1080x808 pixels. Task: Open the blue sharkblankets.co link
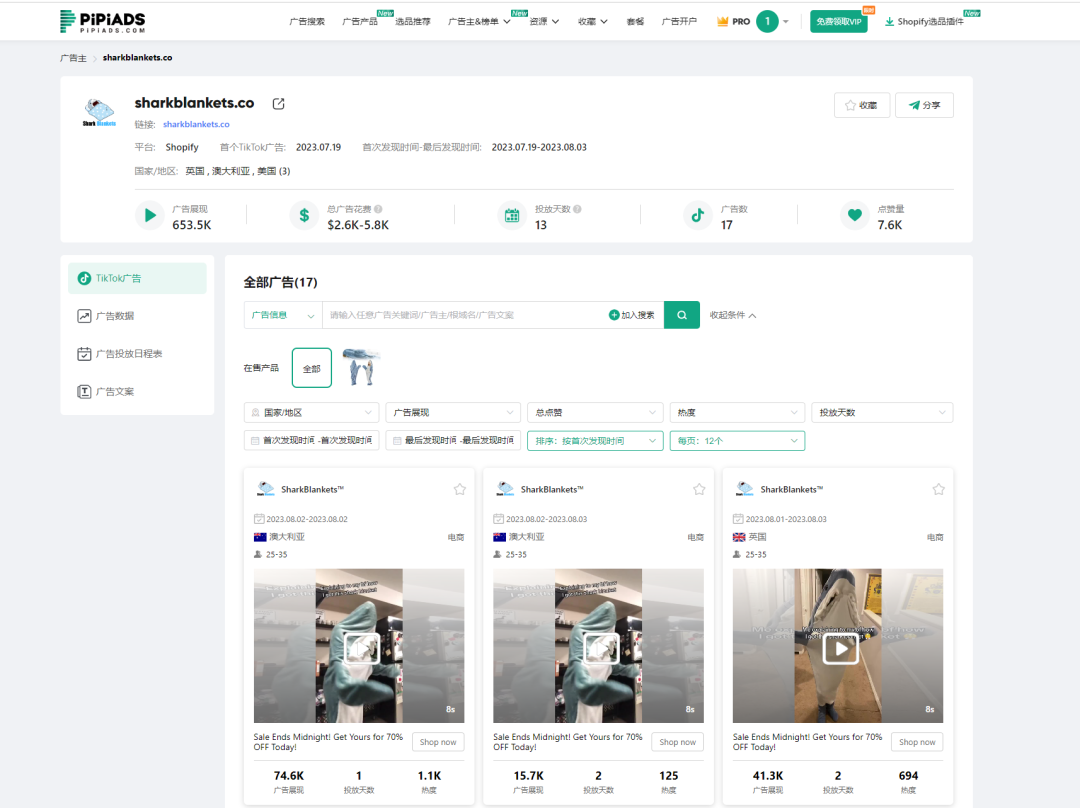coord(196,124)
